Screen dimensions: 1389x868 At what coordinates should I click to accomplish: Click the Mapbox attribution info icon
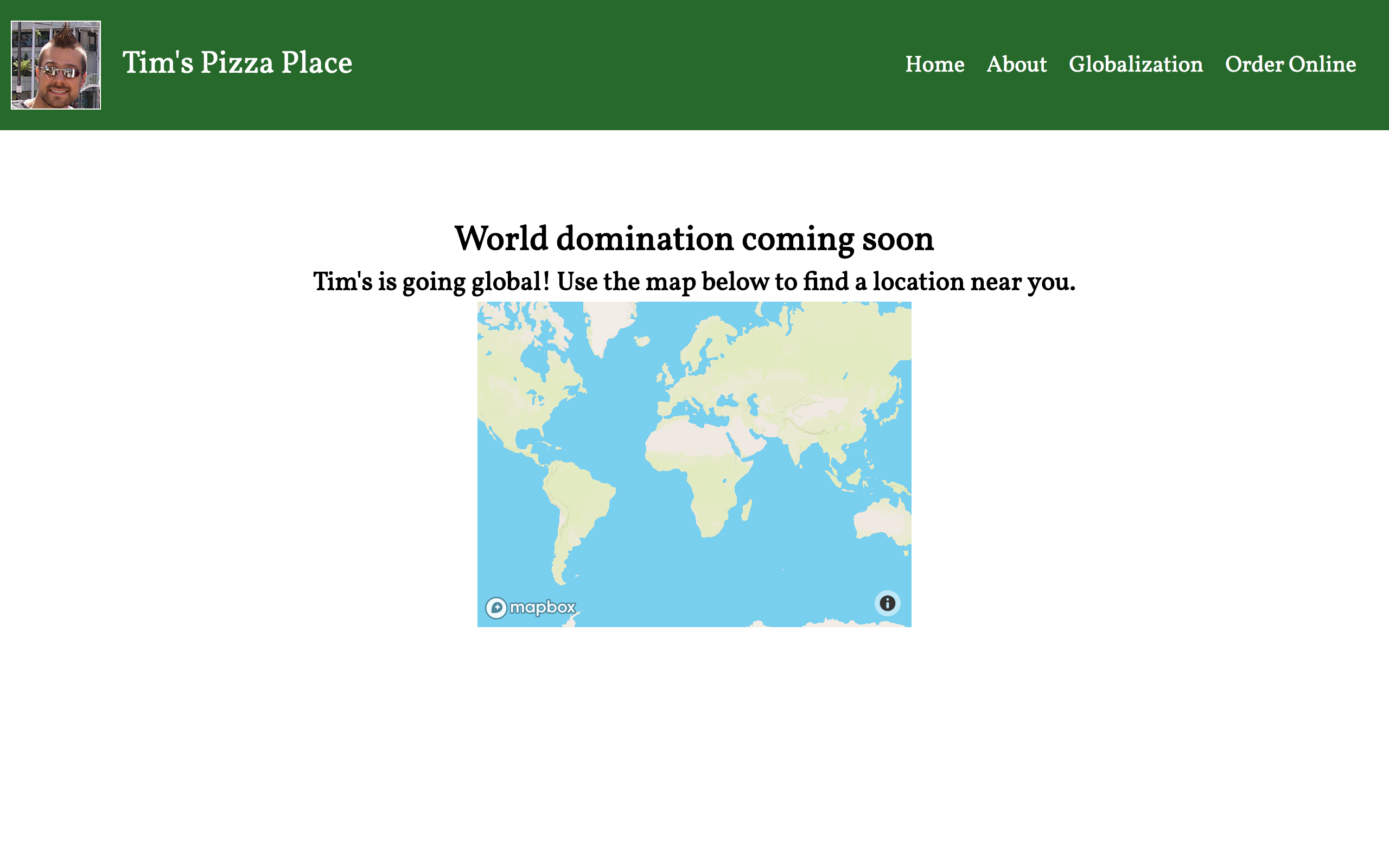887,603
